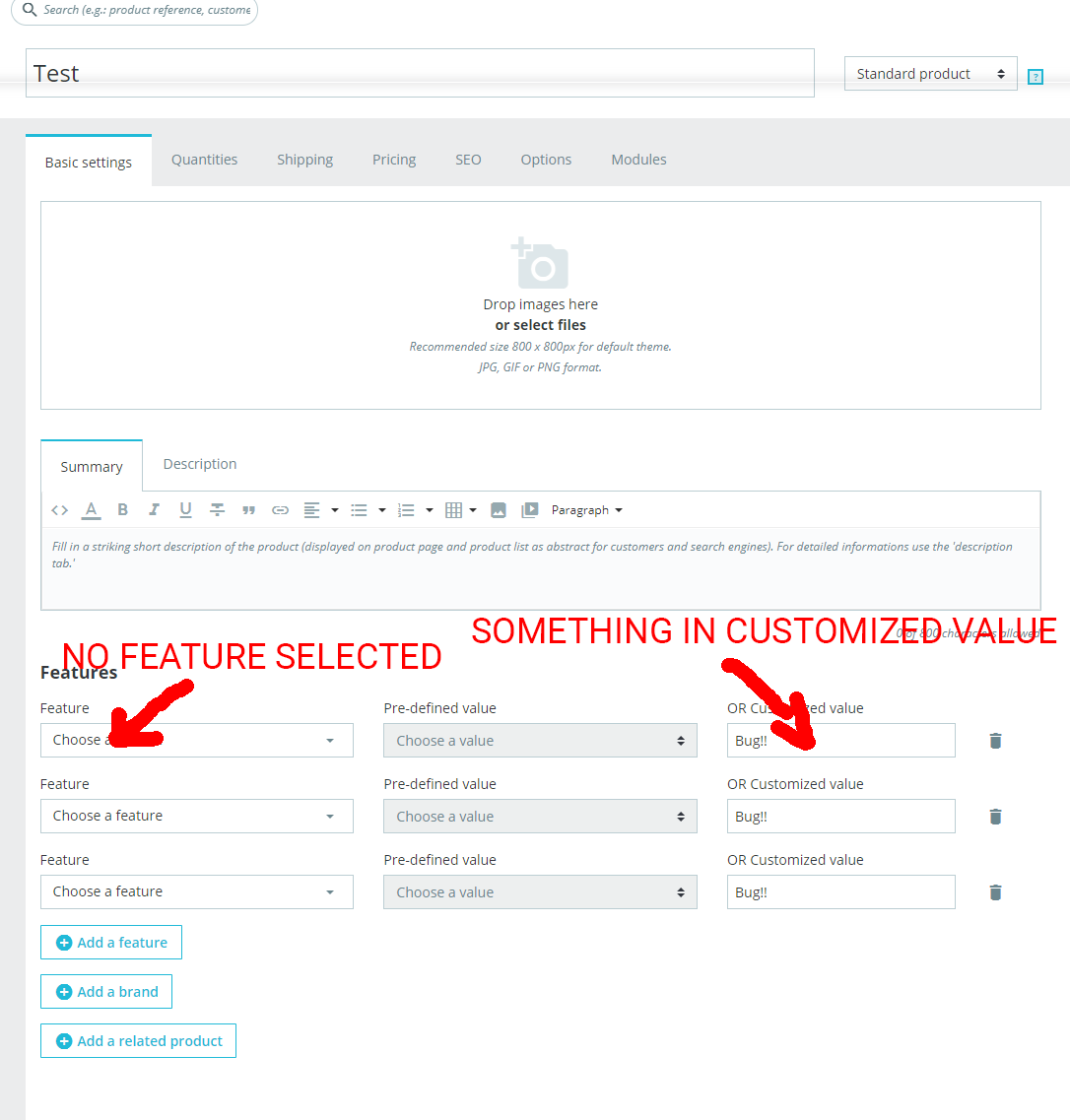Open the help icon beside product type
The height and width of the screenshot is (1120, 1070).
[1035, 77]
